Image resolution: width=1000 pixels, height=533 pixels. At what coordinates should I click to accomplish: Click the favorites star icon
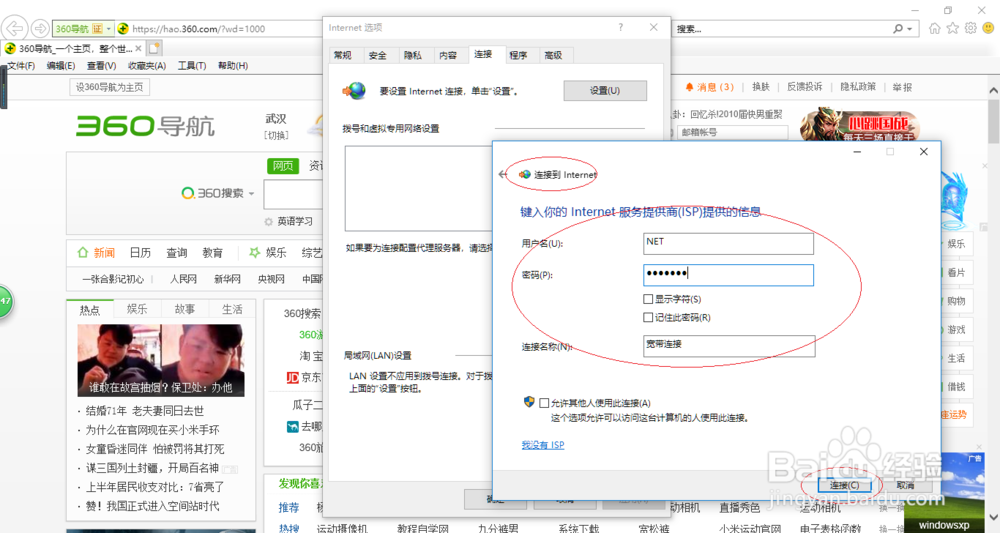point(952,28)
